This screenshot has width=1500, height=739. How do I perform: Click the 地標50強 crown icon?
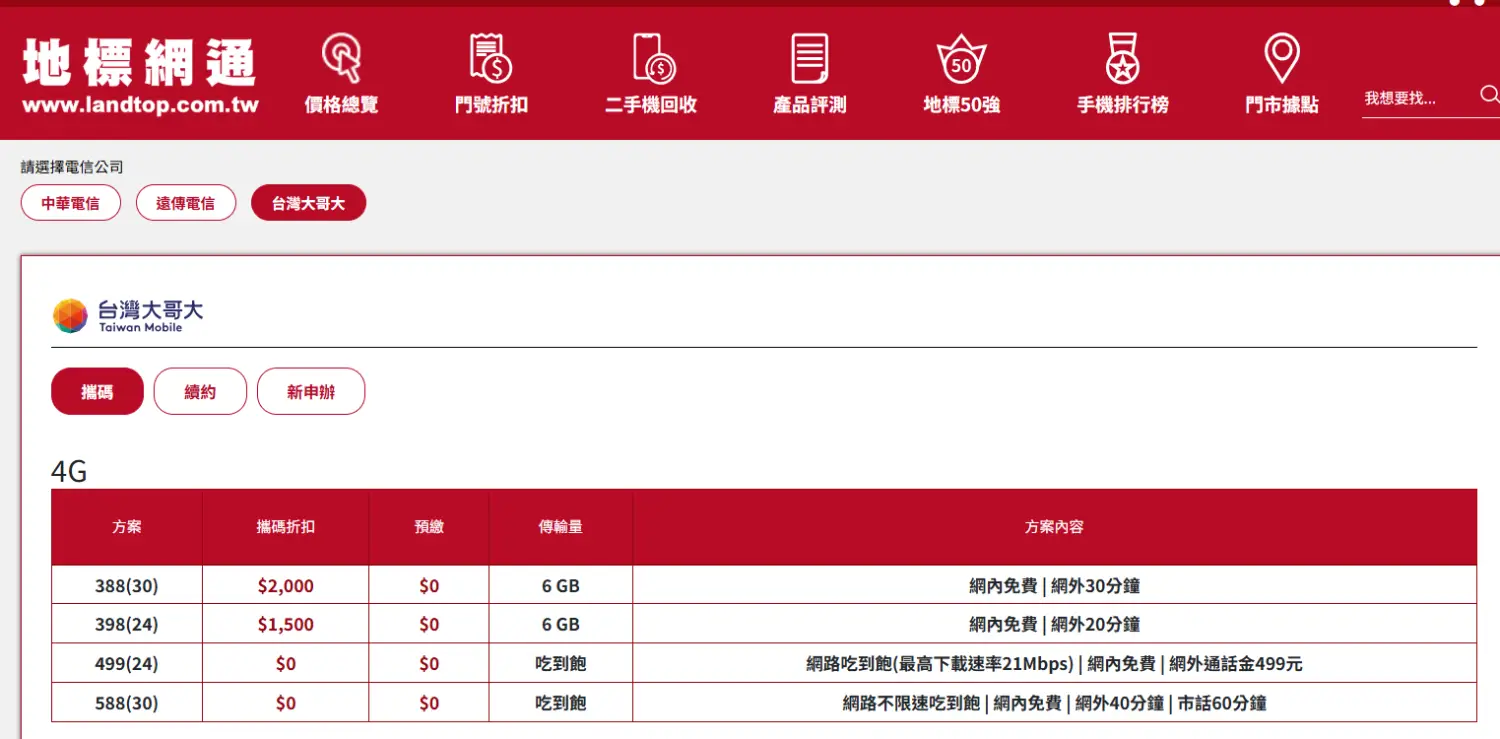pyautogui.click(x=961, y=59)
